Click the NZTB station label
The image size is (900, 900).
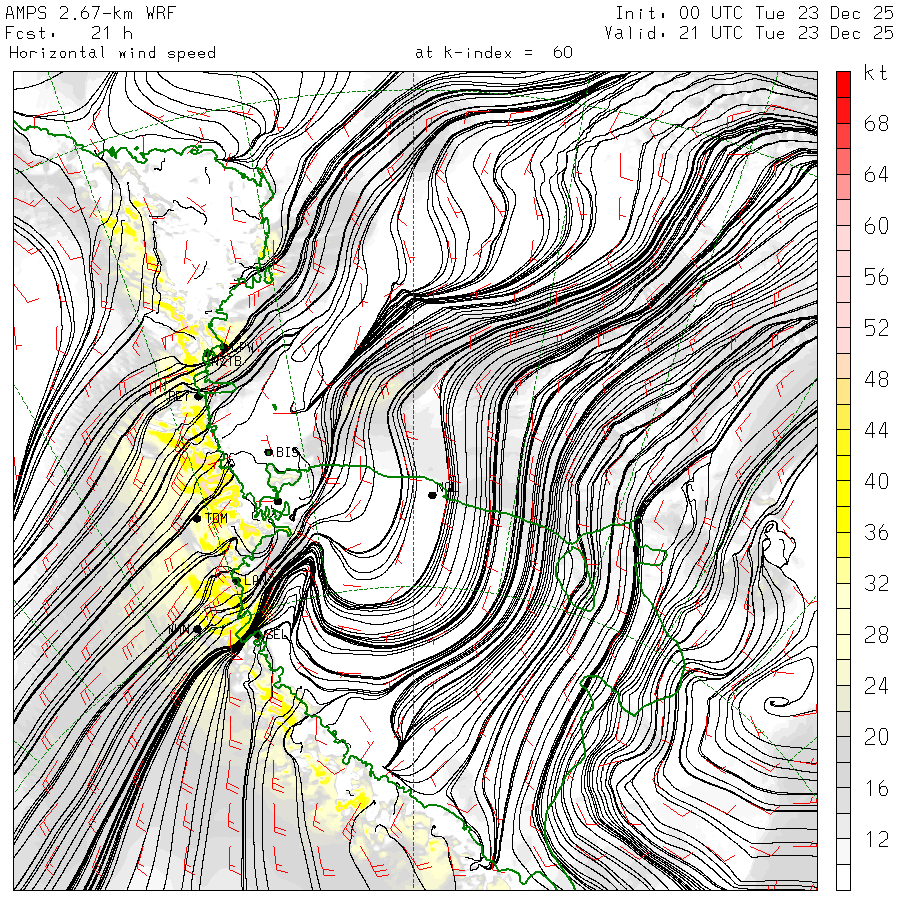pos(227,362)
